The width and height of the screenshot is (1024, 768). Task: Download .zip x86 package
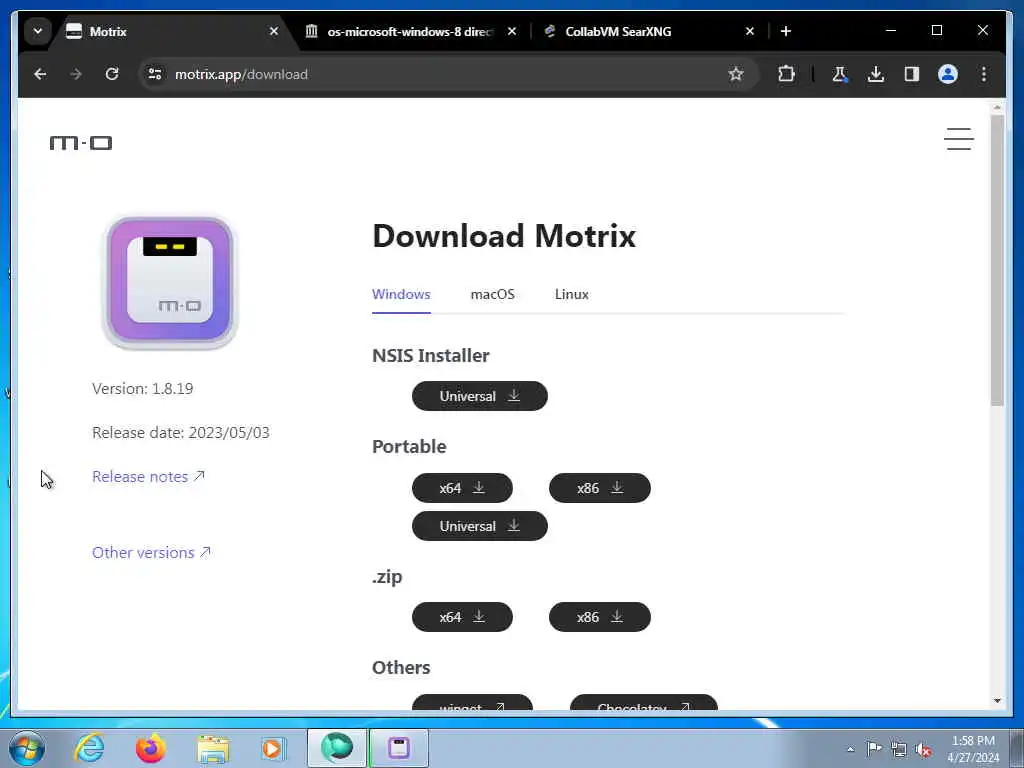pyautogui.click(x=600, y=617)
